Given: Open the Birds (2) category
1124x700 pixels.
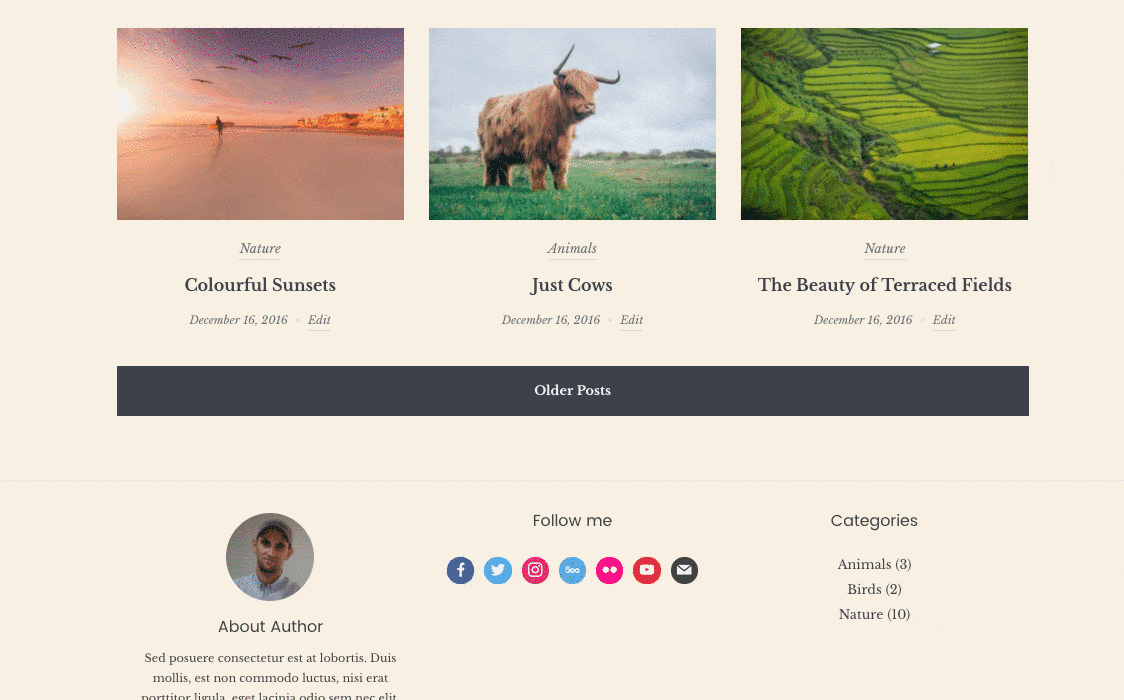Looking at the screenshot, I should 874,589.
